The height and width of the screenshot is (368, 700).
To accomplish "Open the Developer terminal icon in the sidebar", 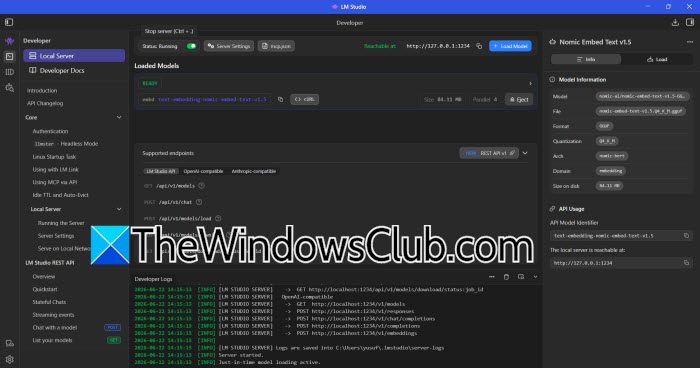I will point(9,56).
